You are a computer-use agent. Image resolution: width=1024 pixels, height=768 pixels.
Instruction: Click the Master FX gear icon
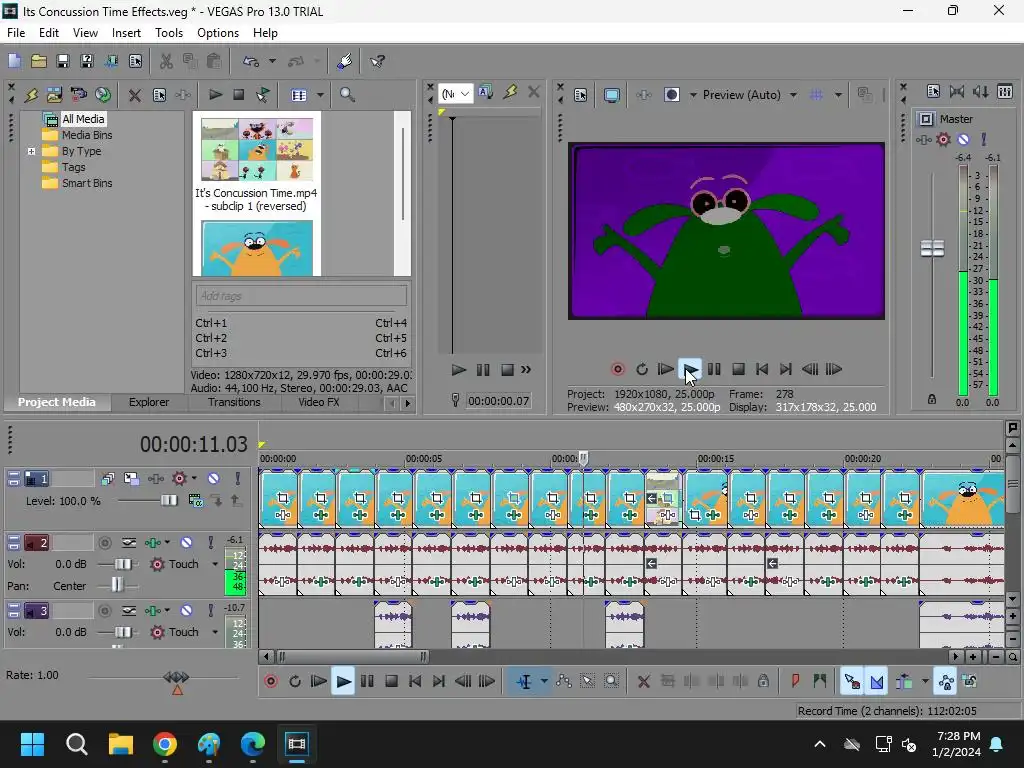pyautogui.click(x=944, y=139)
